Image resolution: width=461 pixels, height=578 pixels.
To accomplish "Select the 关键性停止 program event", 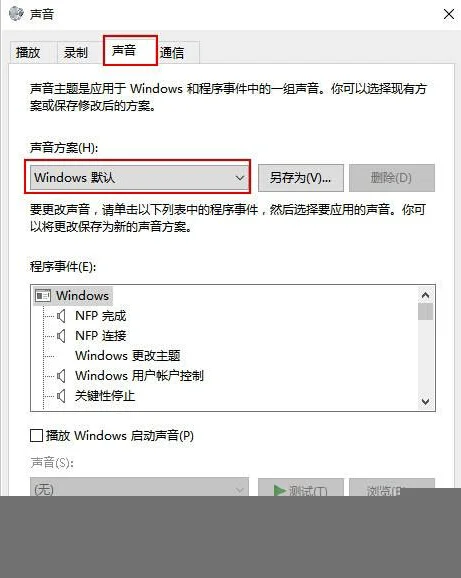I will click(105, 396).
